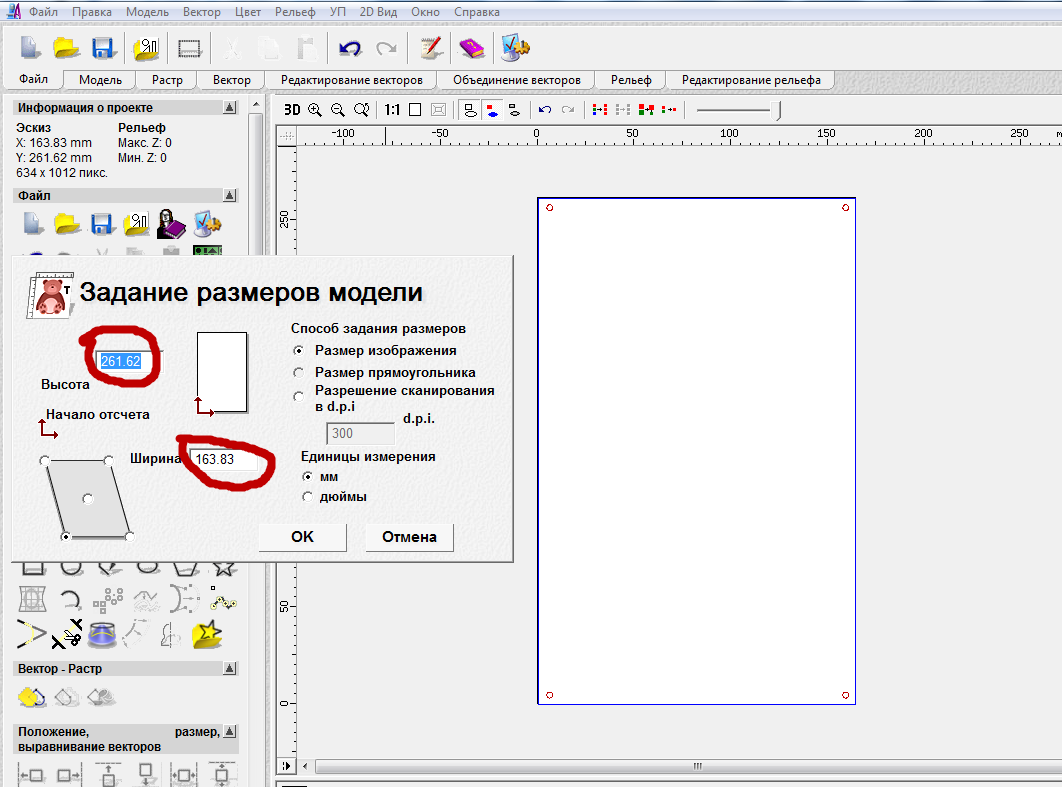
Task: Open the Правка menu
Action: click(92, 12)
